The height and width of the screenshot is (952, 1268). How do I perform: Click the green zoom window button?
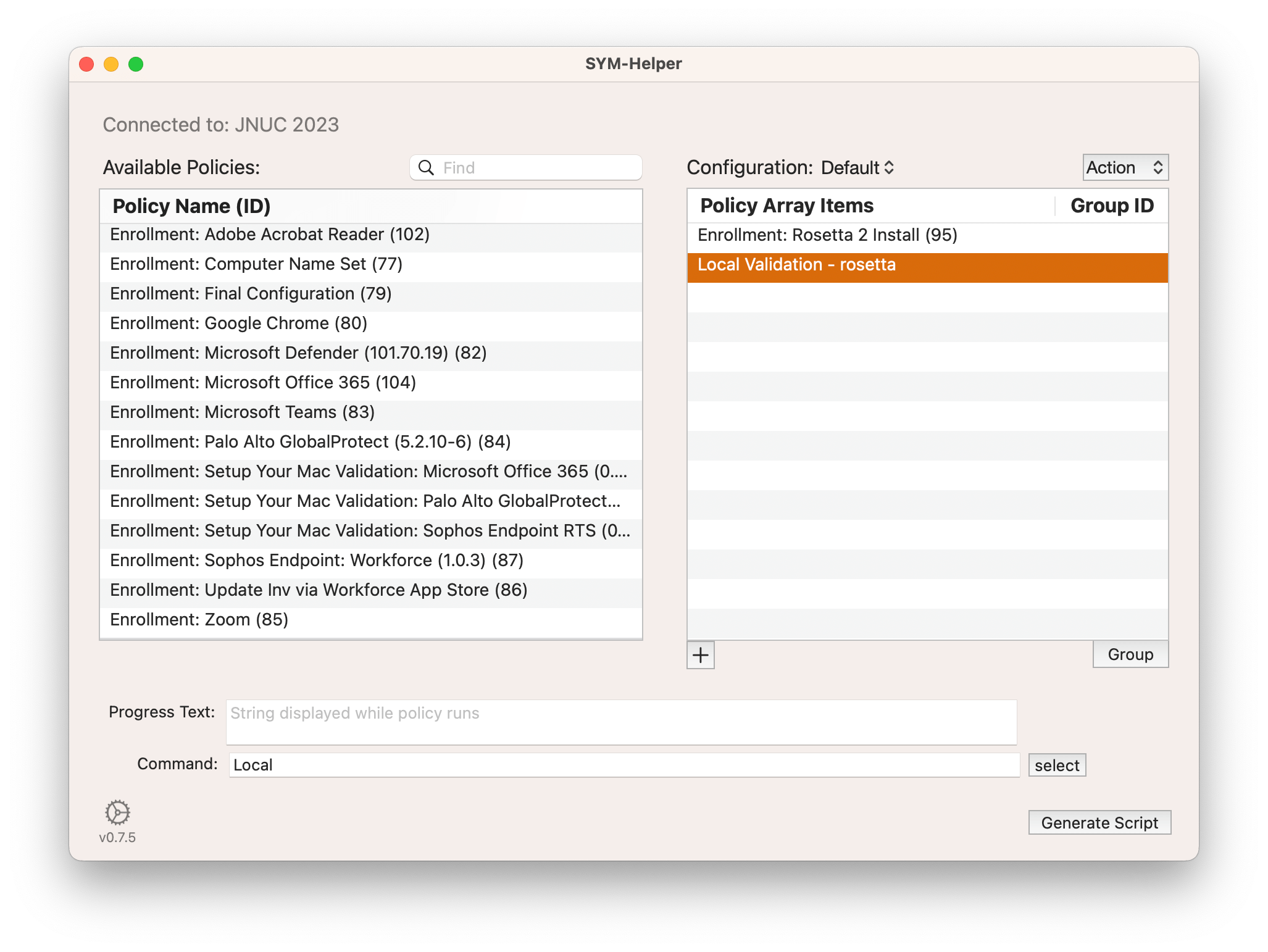pyautogui.click(x=136, y=64)
